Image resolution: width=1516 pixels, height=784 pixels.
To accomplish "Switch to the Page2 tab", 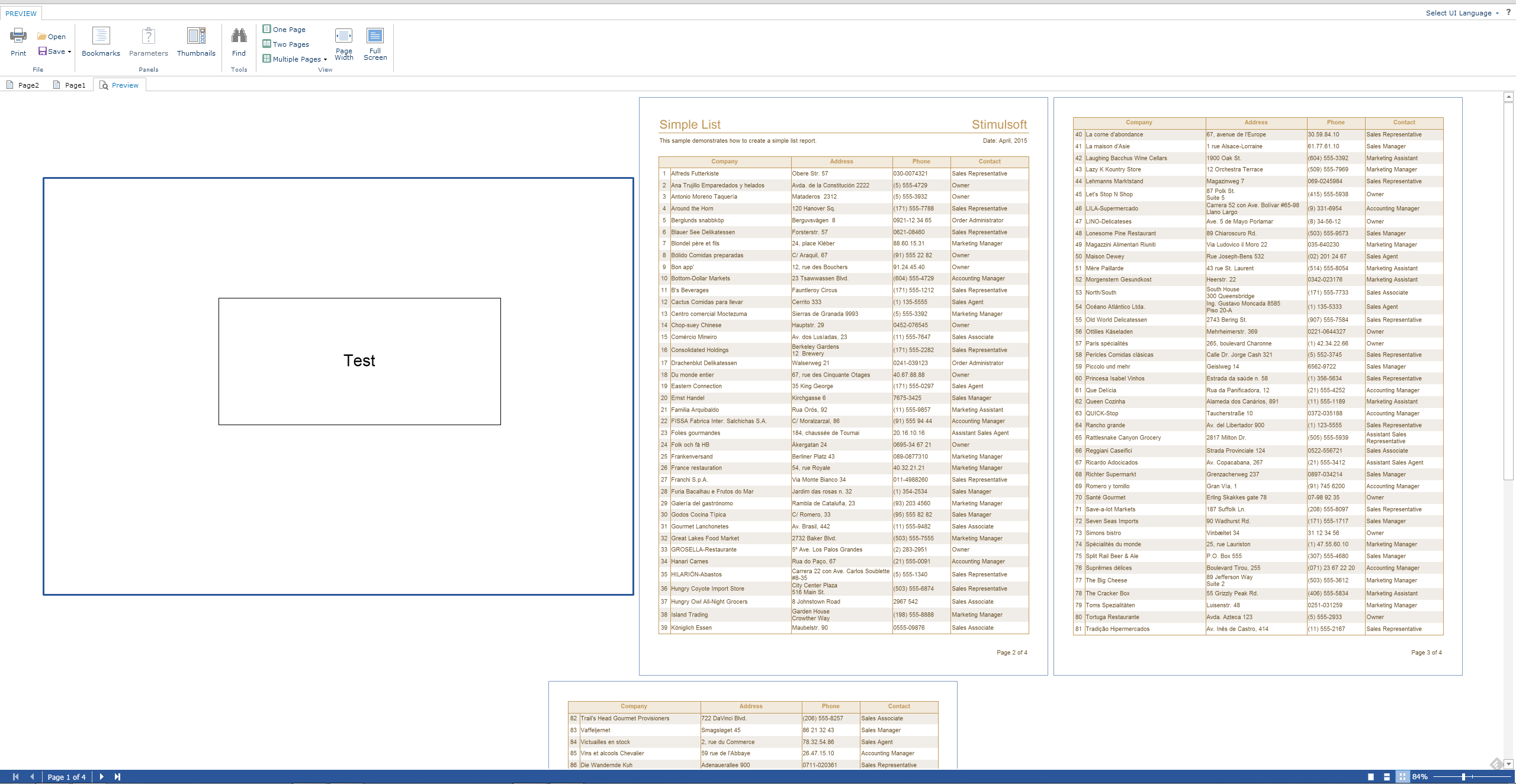I will [x=23, y=85].
